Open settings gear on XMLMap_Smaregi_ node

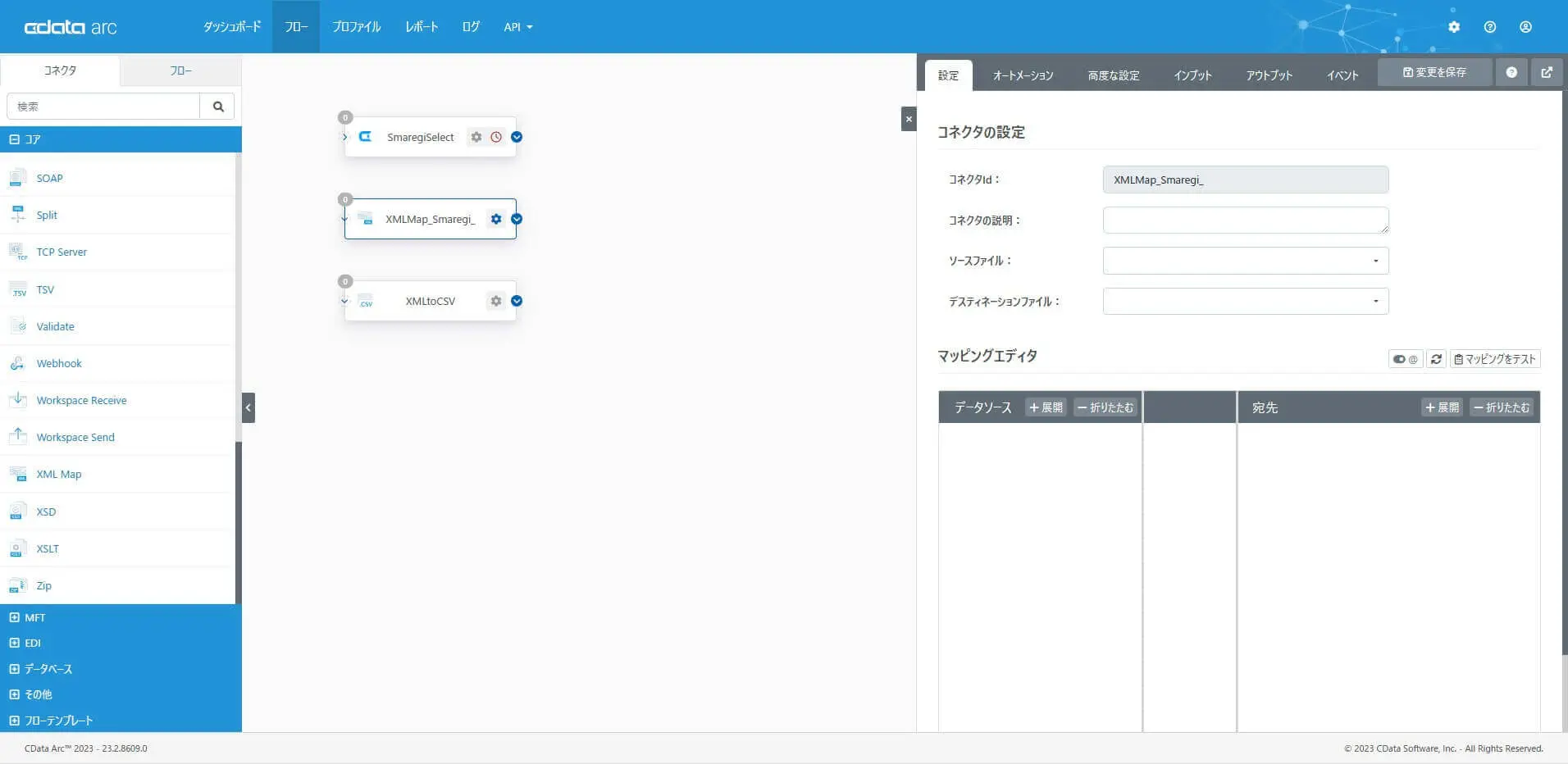[496, 219]
